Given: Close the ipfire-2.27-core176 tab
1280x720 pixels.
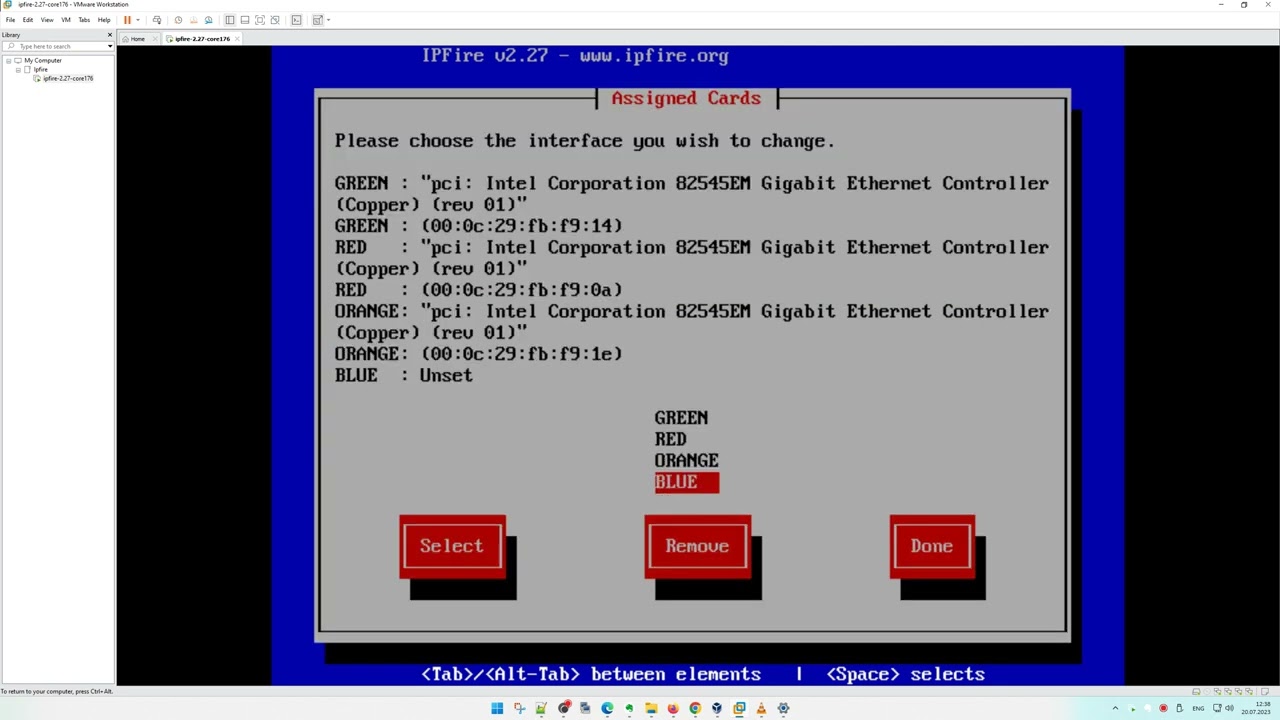Looking at the screenshot, I should tap(237, 39).
